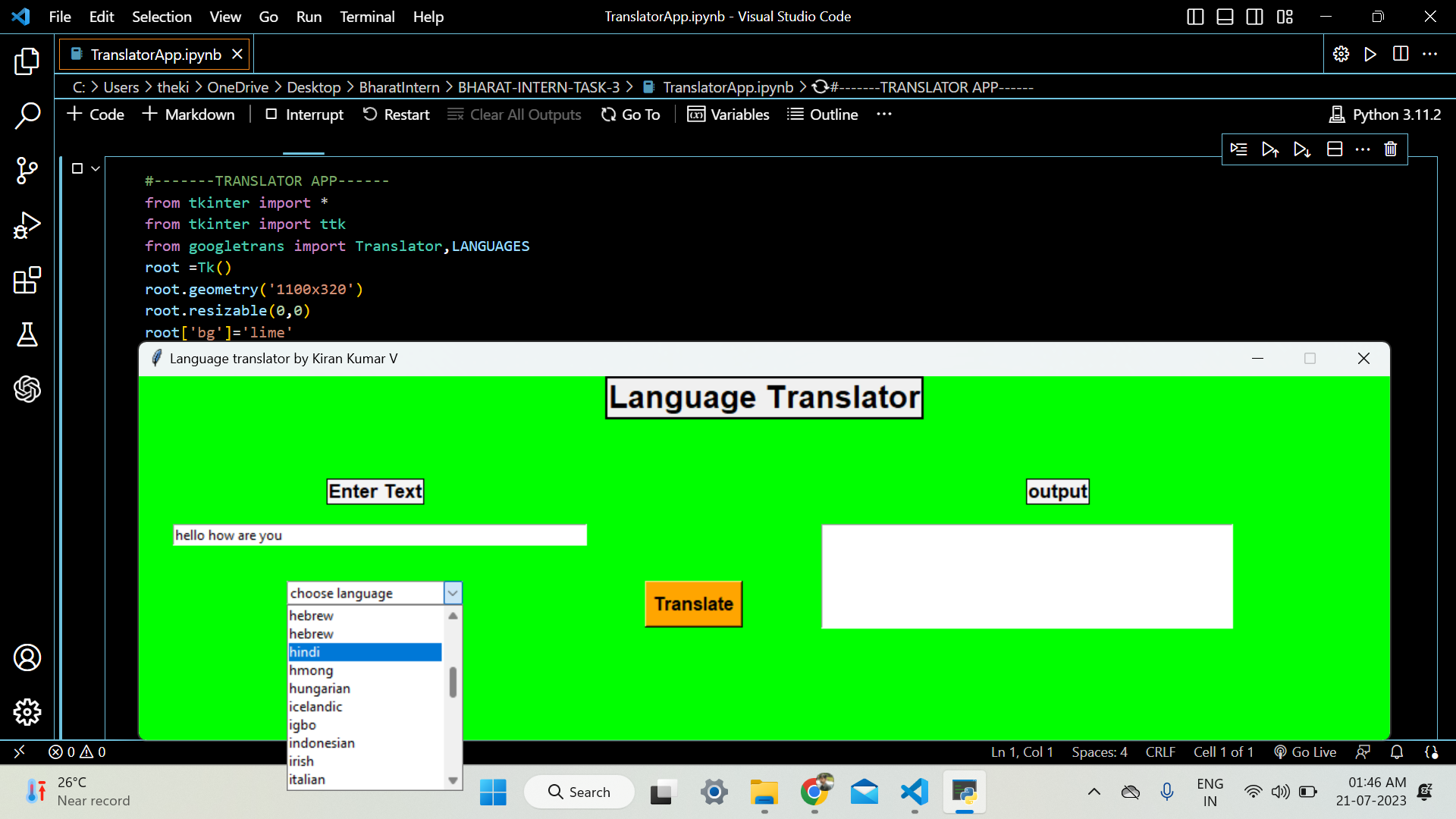Open the more actions ellipsis in notebook toolbar

tap(884, 115)
